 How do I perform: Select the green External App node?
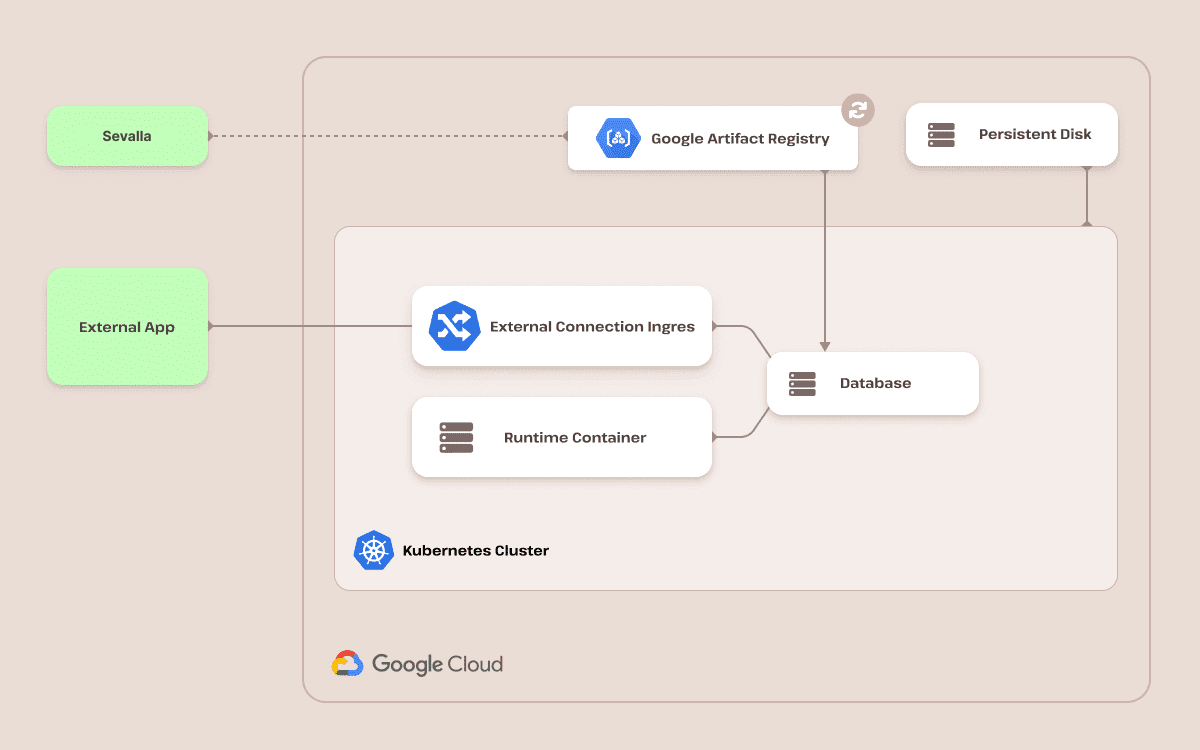(x=127, y=327)
